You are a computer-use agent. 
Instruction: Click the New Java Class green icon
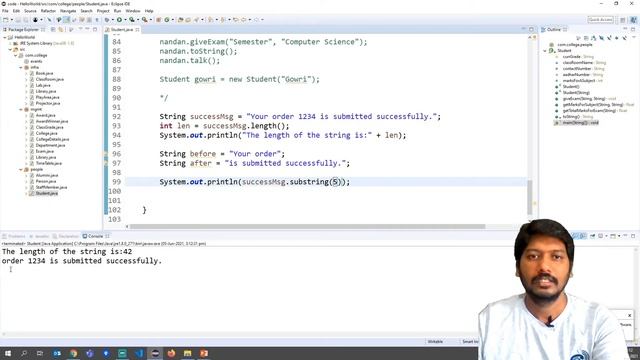[x=167, y=20]
